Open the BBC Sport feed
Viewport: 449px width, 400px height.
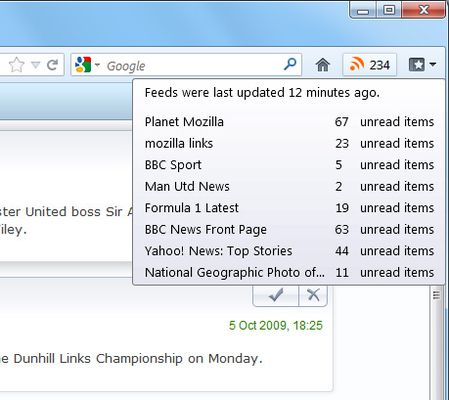tap(289, 165)
